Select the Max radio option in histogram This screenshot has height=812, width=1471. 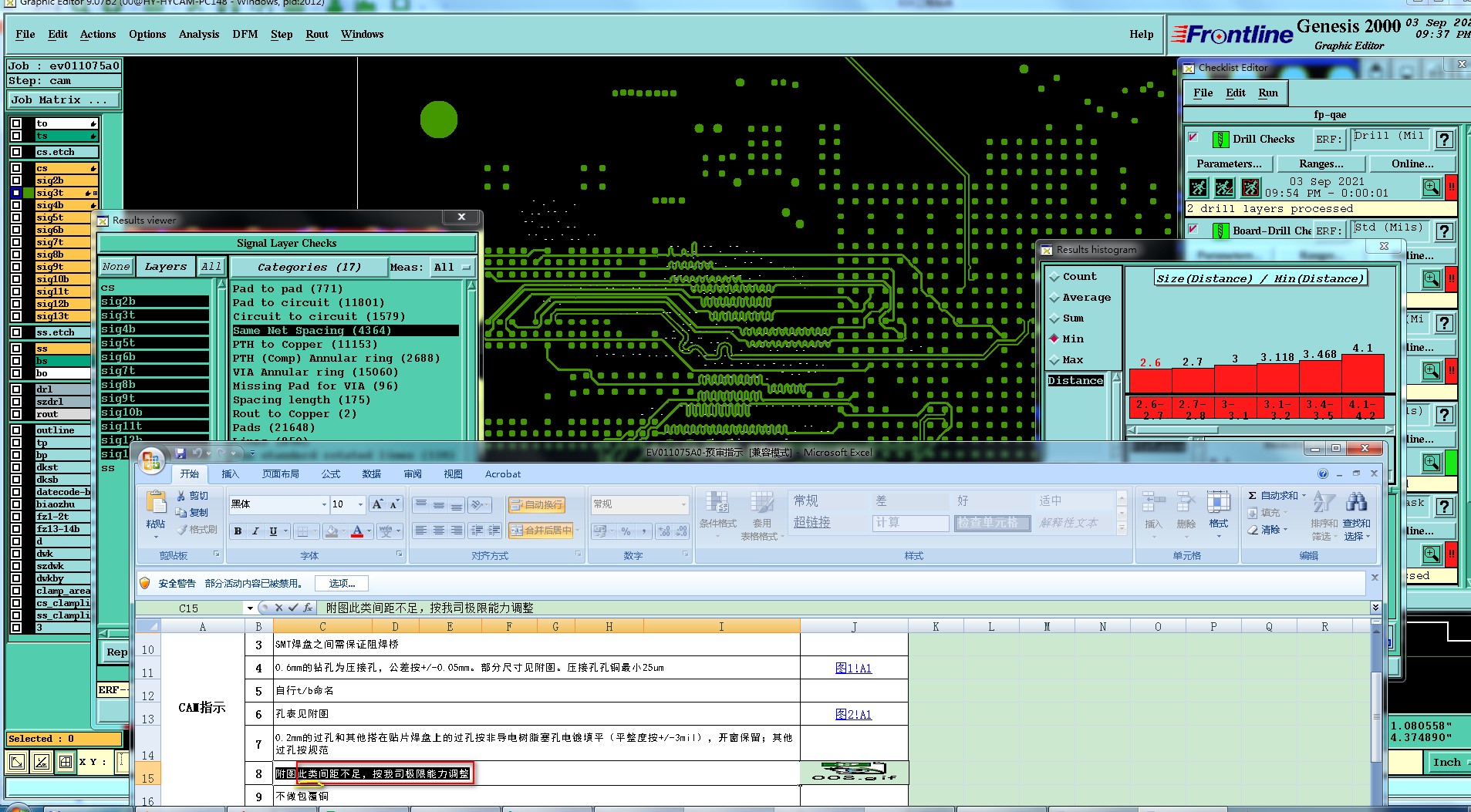[x=1054, y=360]
